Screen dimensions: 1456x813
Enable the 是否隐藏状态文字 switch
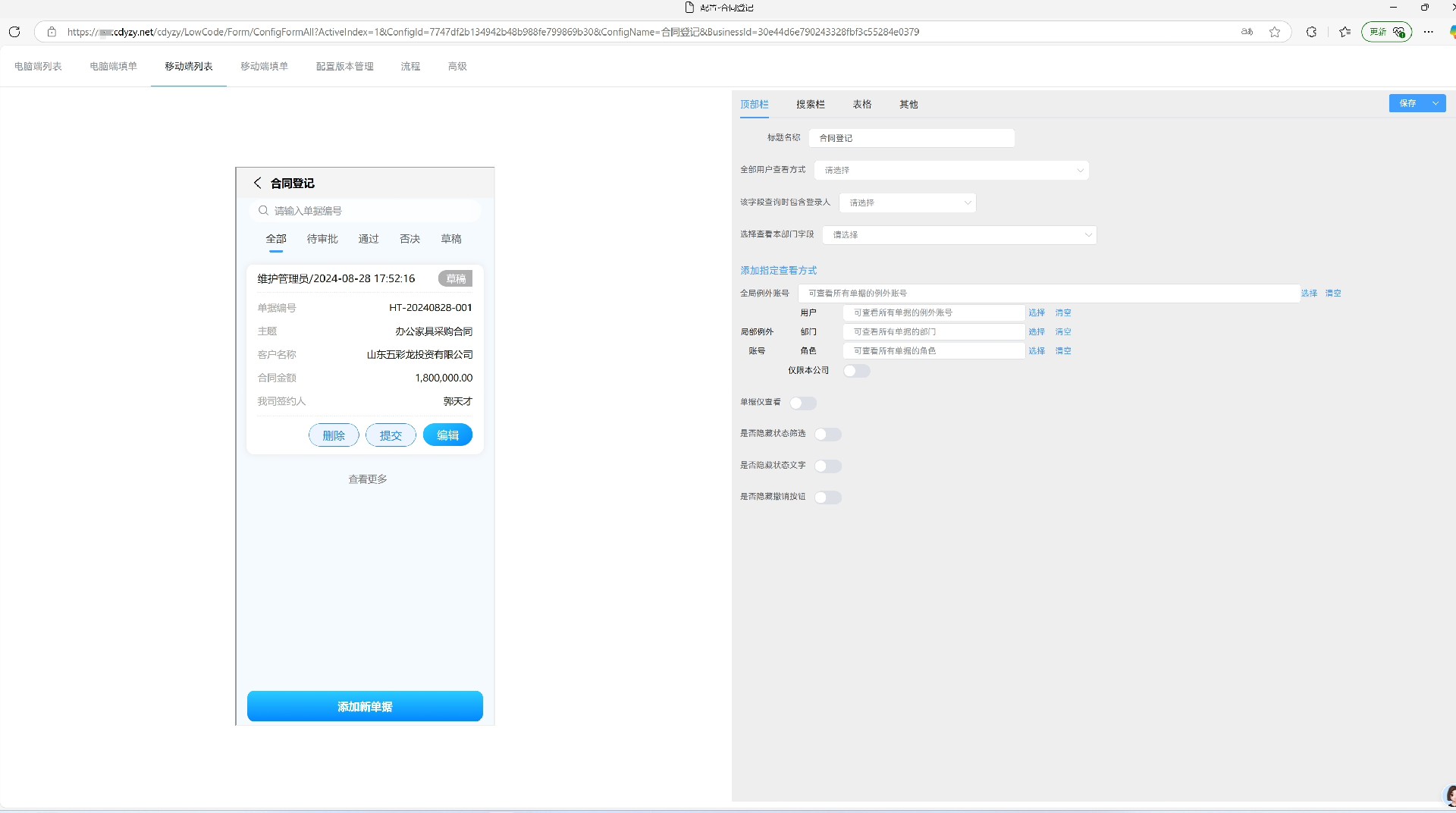tap(828, 466)
